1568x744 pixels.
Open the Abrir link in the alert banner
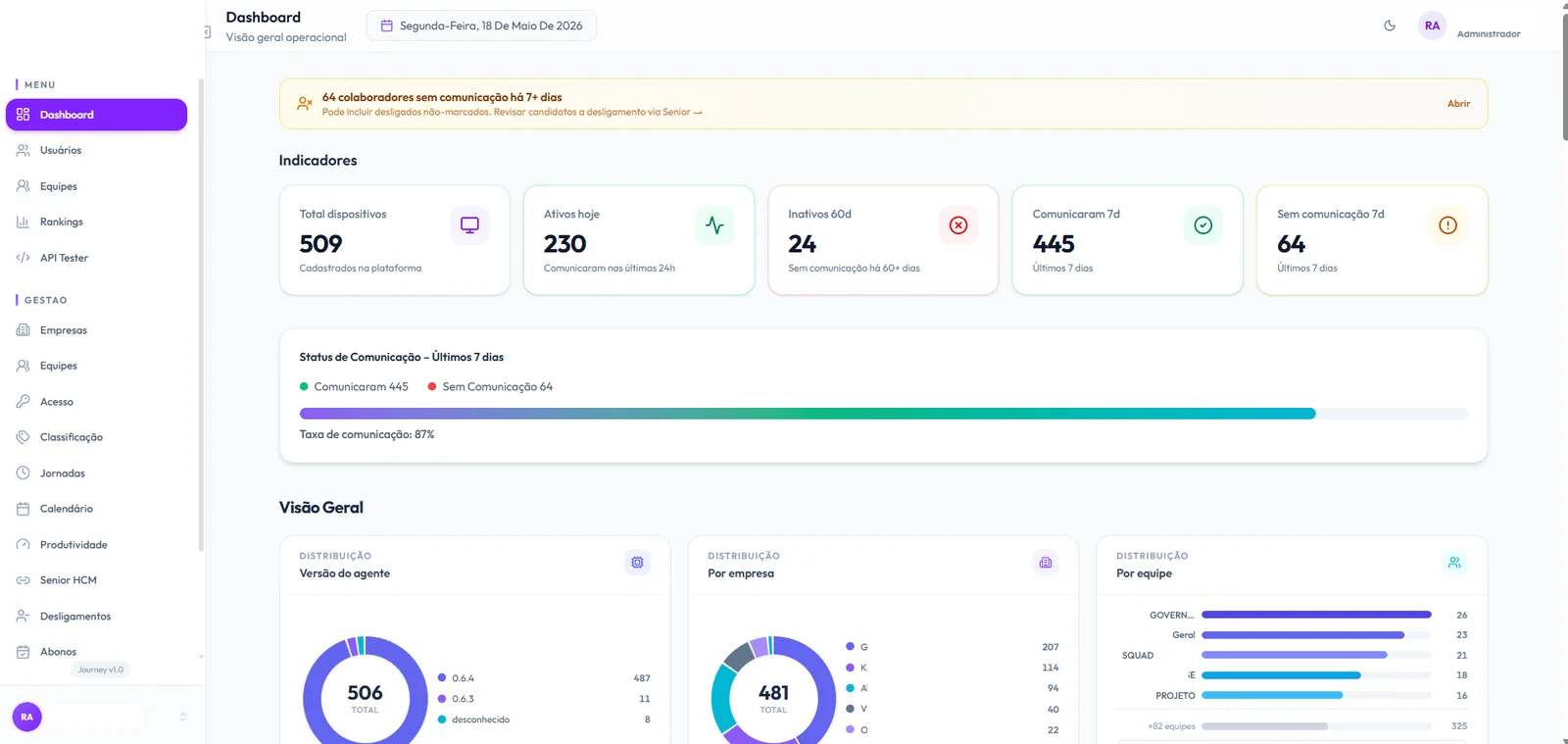[1458, 103]
